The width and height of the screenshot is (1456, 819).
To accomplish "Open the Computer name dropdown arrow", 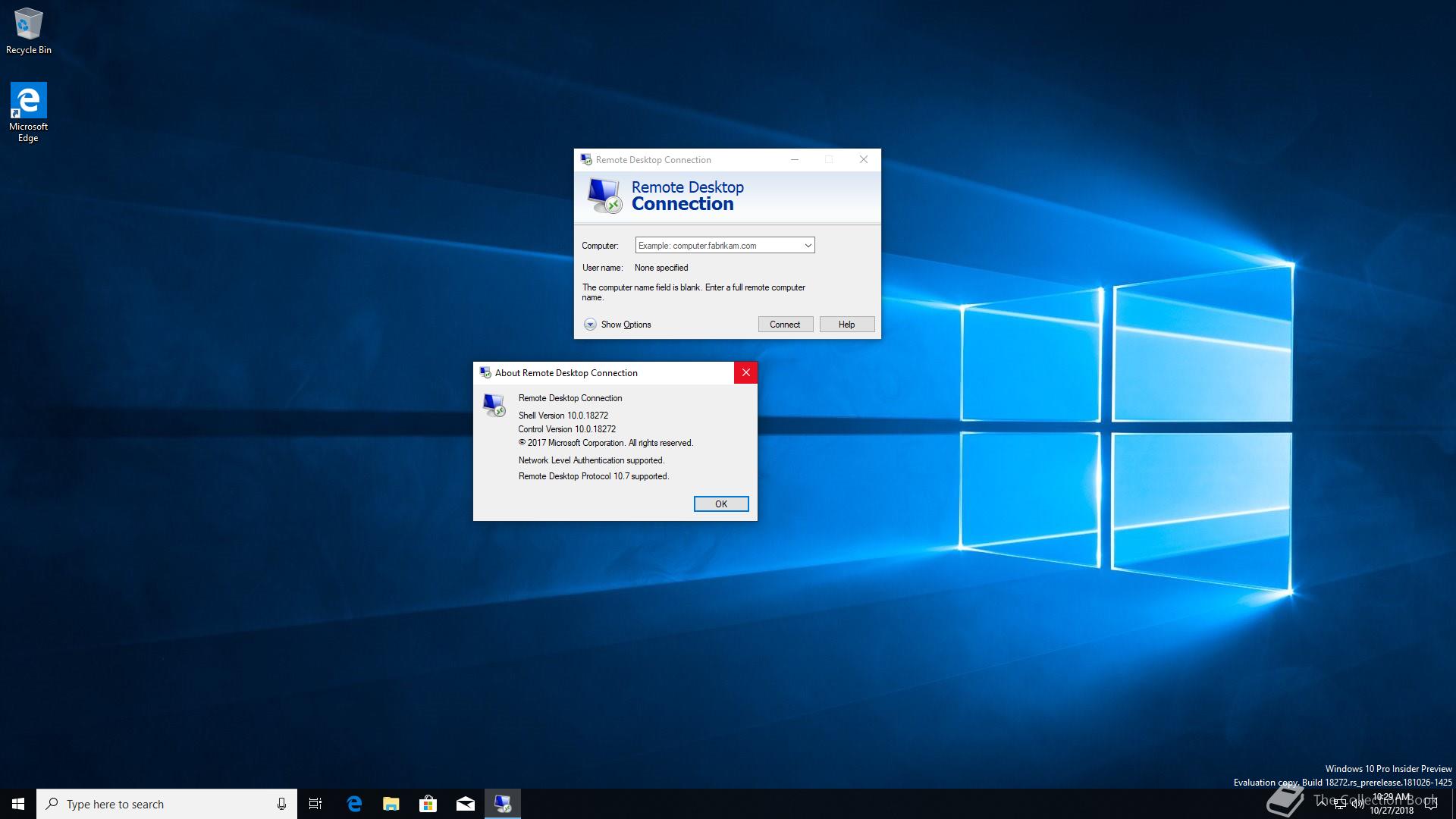I will (x=808, y=246).
